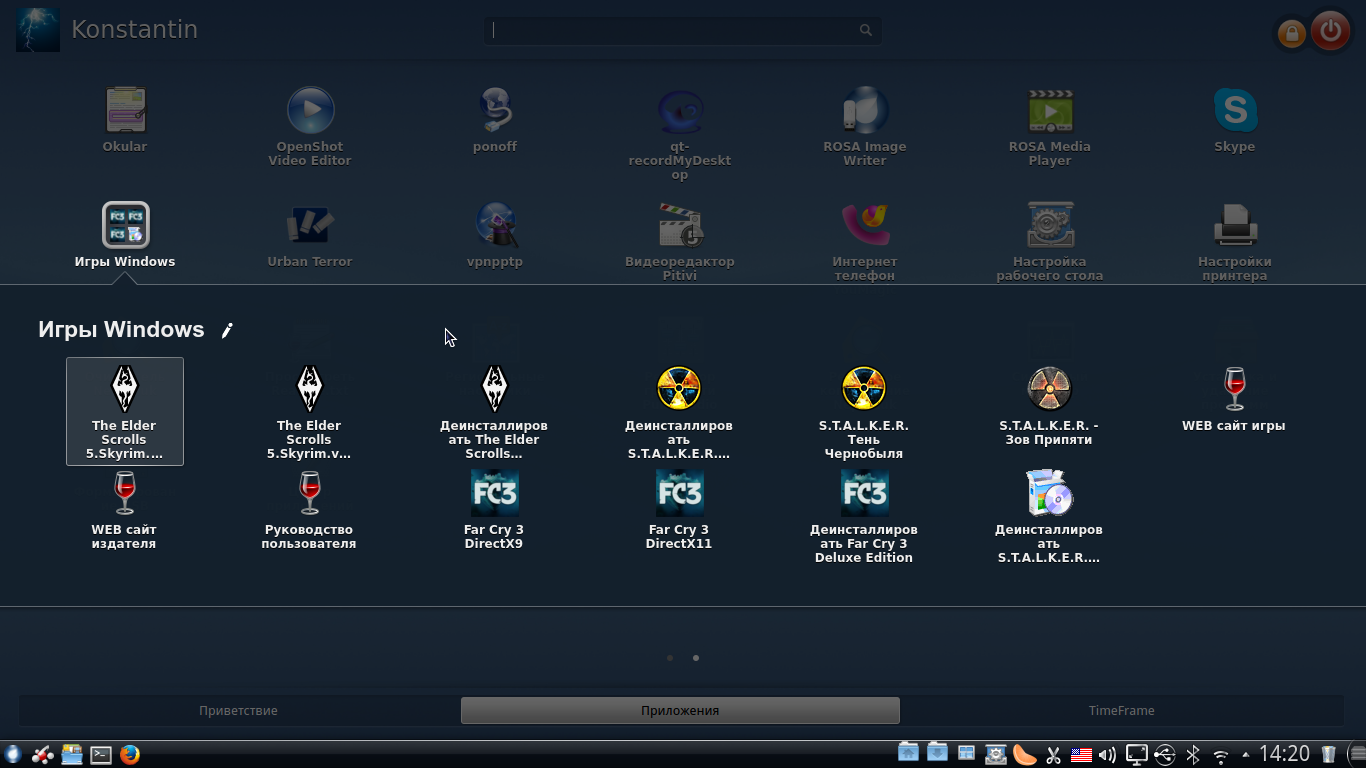This screenshot has height=768, width=1366.
Task: Click the orange slice tray icon
Action: (1025, 754)
